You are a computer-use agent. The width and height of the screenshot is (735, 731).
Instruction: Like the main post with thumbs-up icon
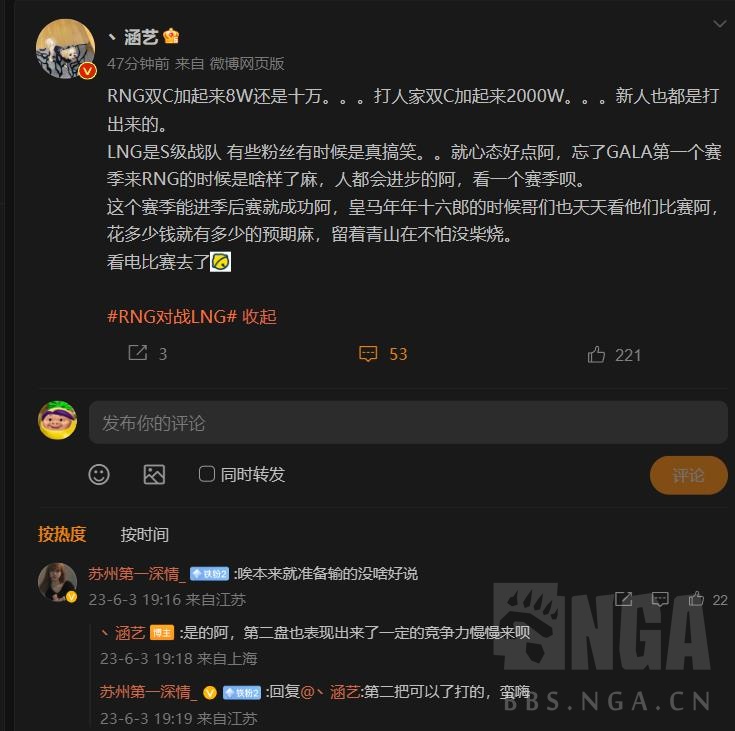click(x=596, y=354)
